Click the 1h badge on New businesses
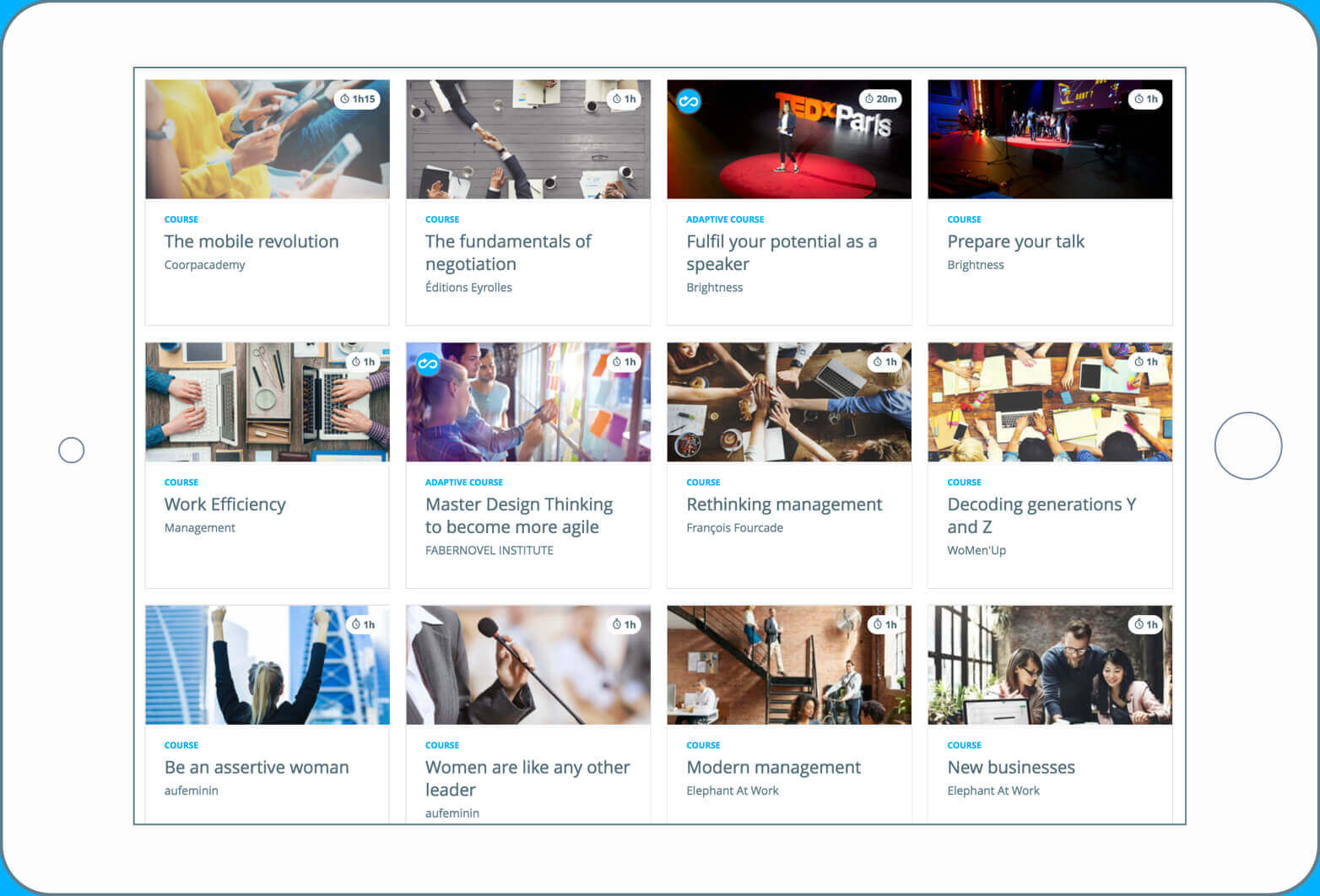 tap(1146, 624)
